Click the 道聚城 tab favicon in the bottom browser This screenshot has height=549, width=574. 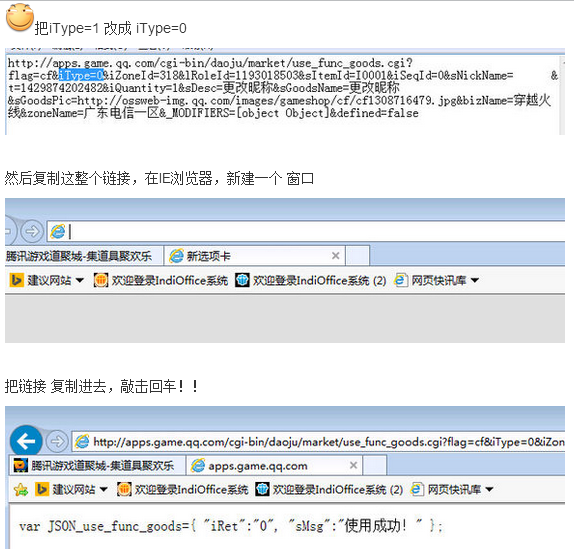coord(20,466)
